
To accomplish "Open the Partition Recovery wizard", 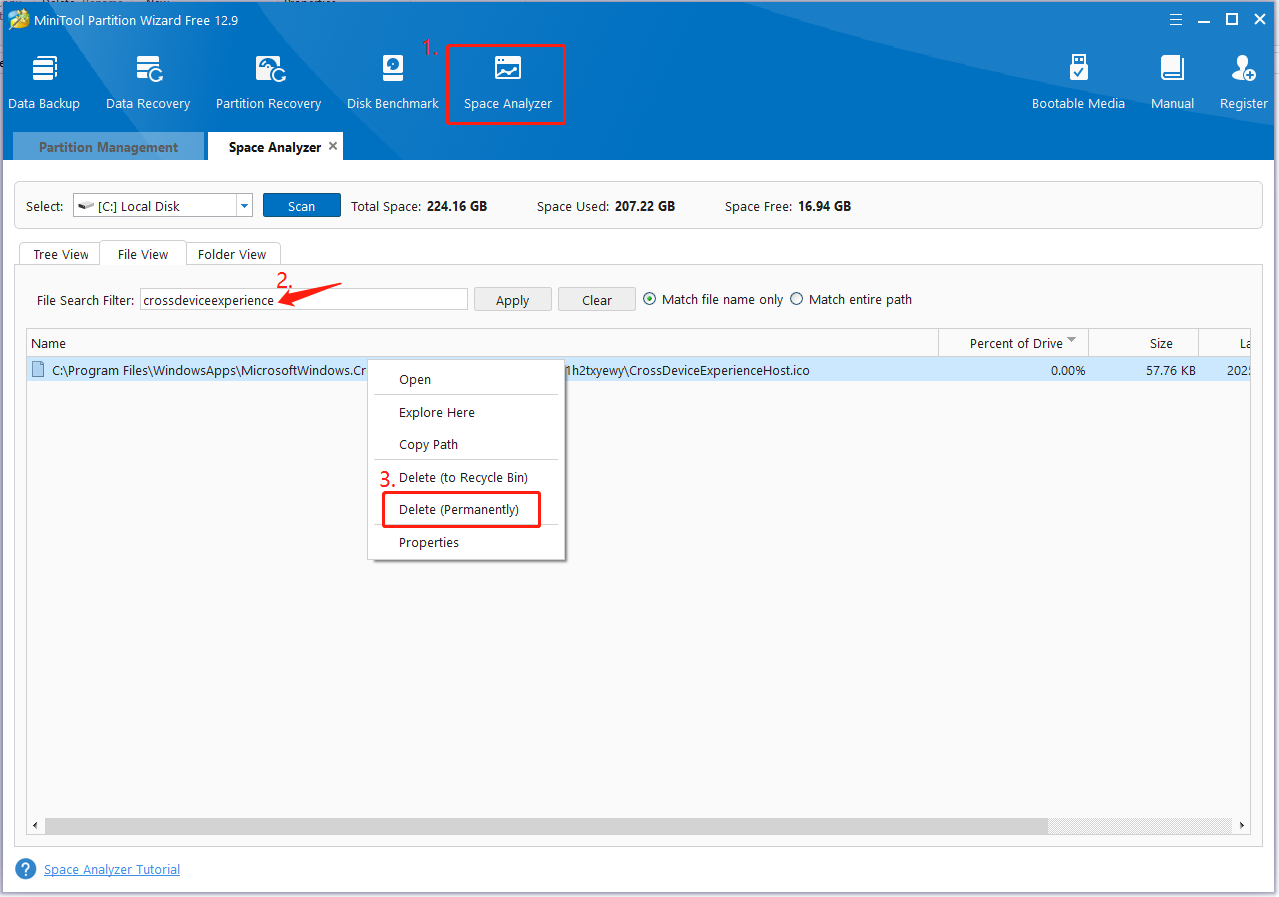I will click(268, 82).
